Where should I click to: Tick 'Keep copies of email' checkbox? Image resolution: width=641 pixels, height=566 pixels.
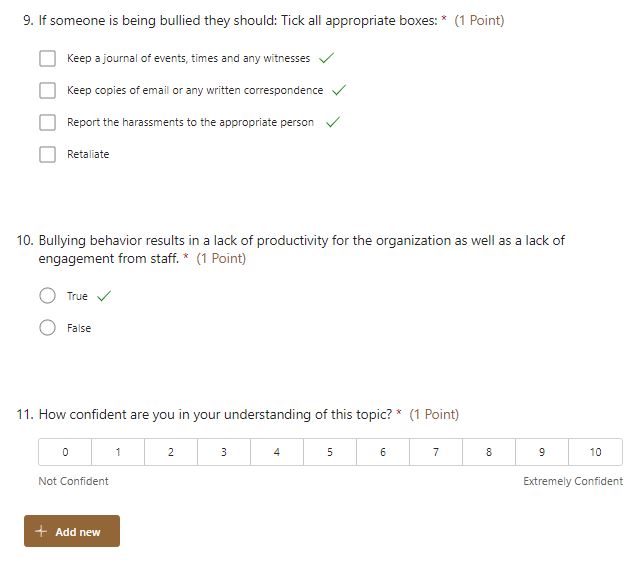[47, 90]
